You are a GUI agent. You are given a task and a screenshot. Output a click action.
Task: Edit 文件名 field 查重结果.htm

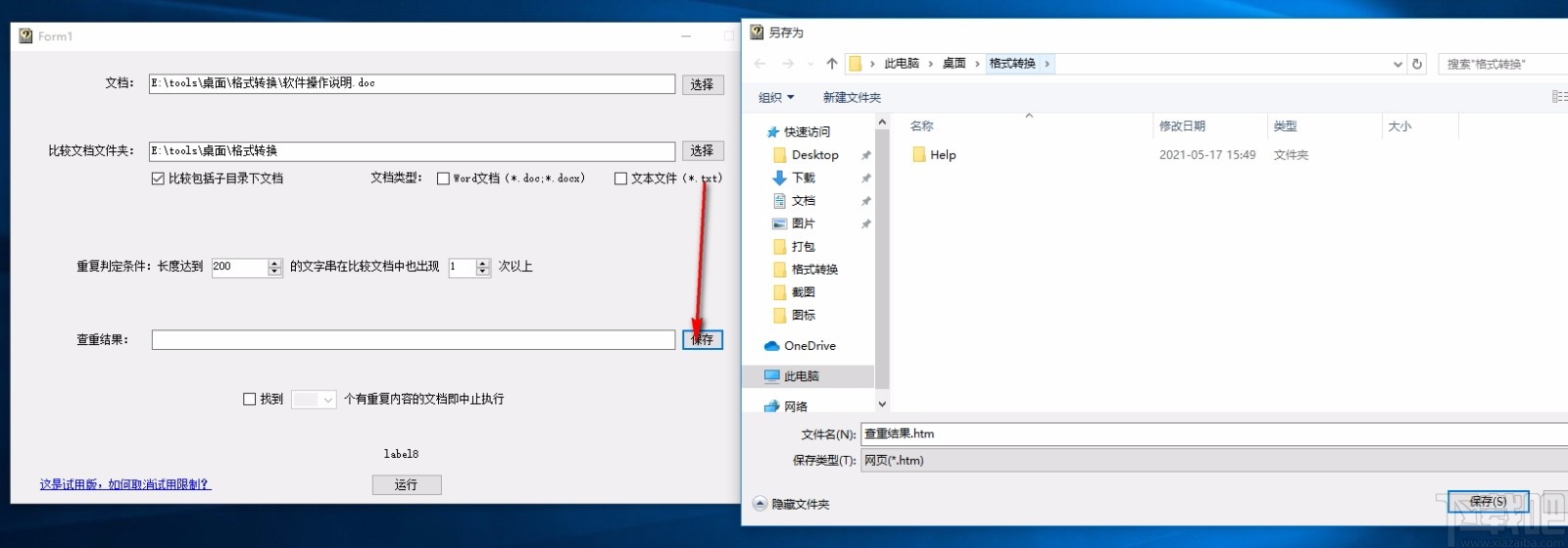(x=1213, y=434)
